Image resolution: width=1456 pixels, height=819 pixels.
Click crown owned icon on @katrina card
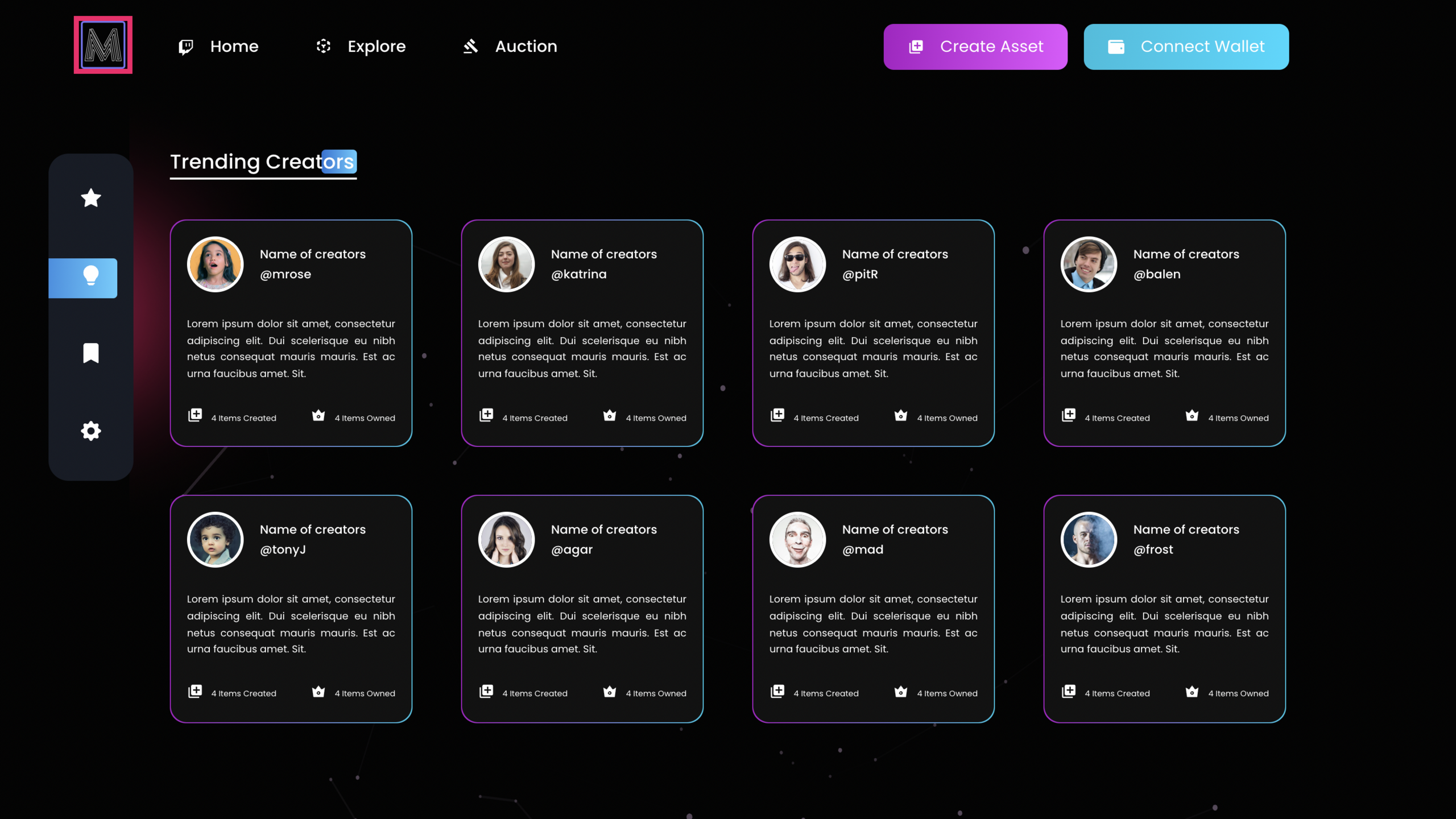[x=609, y=416]
